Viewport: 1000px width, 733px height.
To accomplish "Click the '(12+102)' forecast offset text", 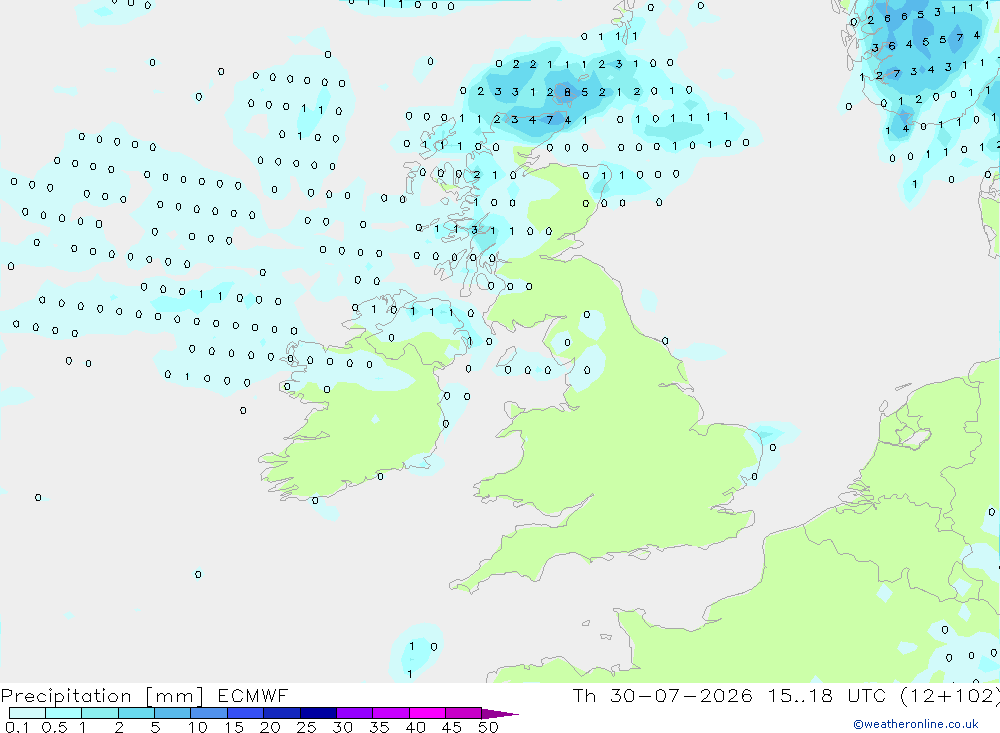I will pos(949,696).
